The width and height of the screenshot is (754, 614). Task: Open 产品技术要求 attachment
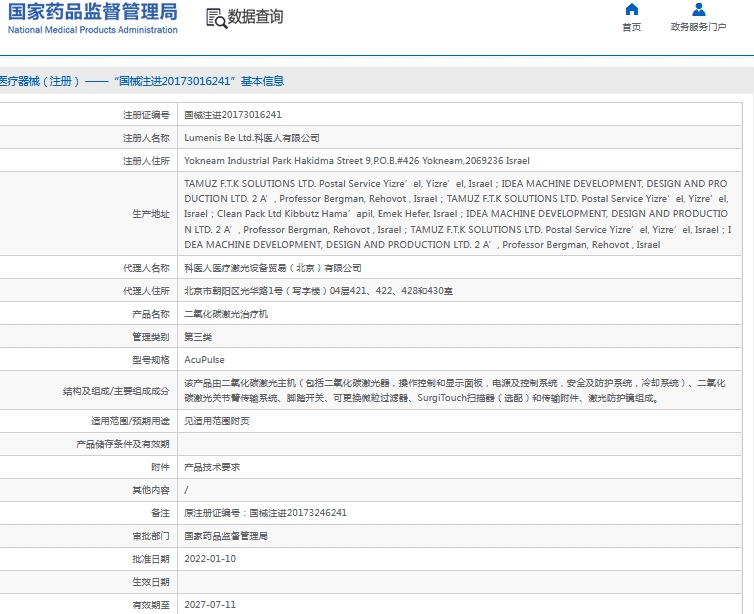coord(212,467)
